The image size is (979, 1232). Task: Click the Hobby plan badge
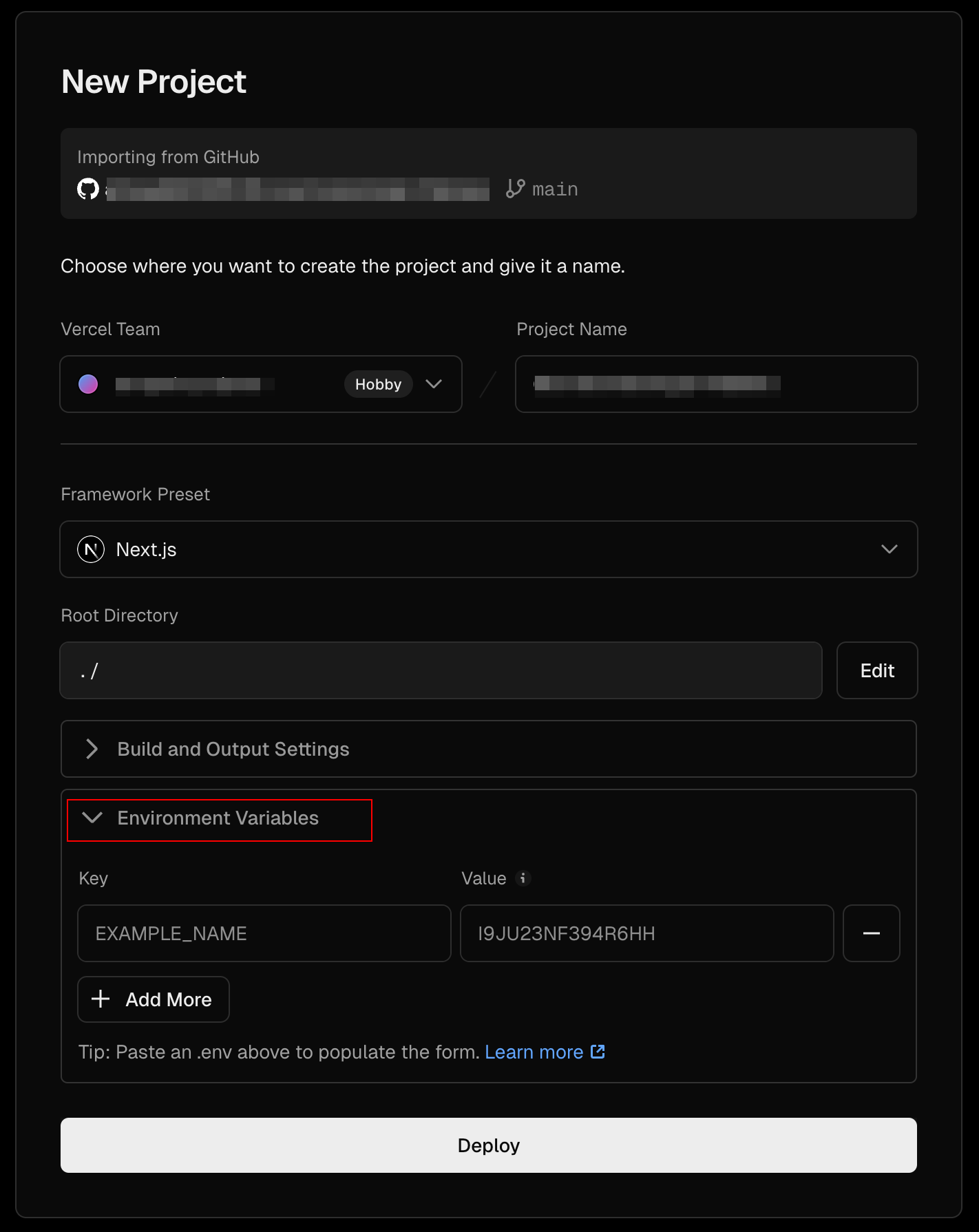[378, 384]
